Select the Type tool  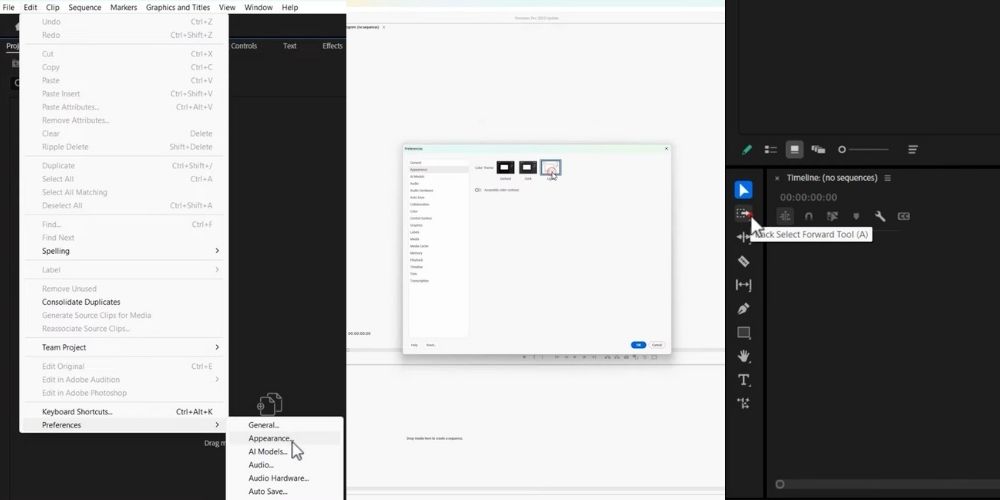click(x=743, y=380)
